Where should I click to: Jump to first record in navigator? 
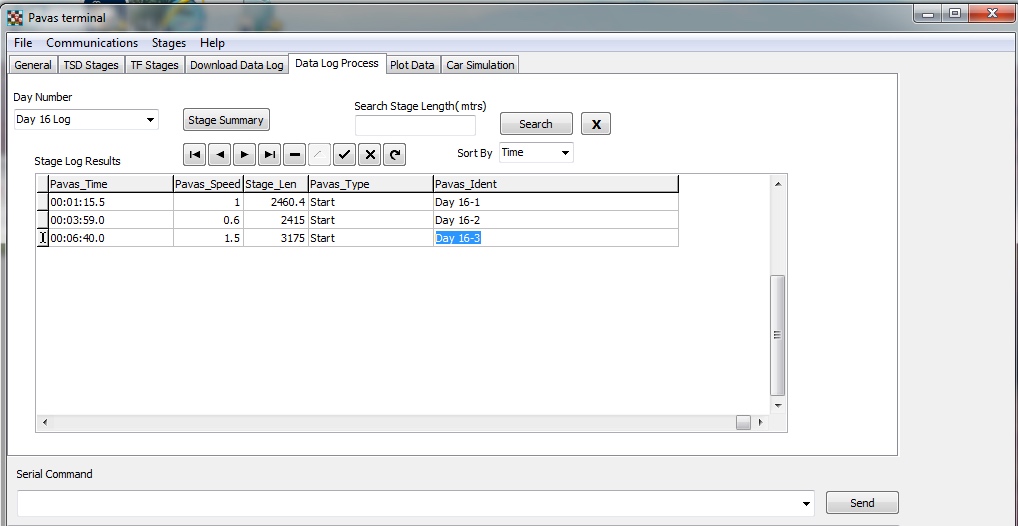click(195, 155)
